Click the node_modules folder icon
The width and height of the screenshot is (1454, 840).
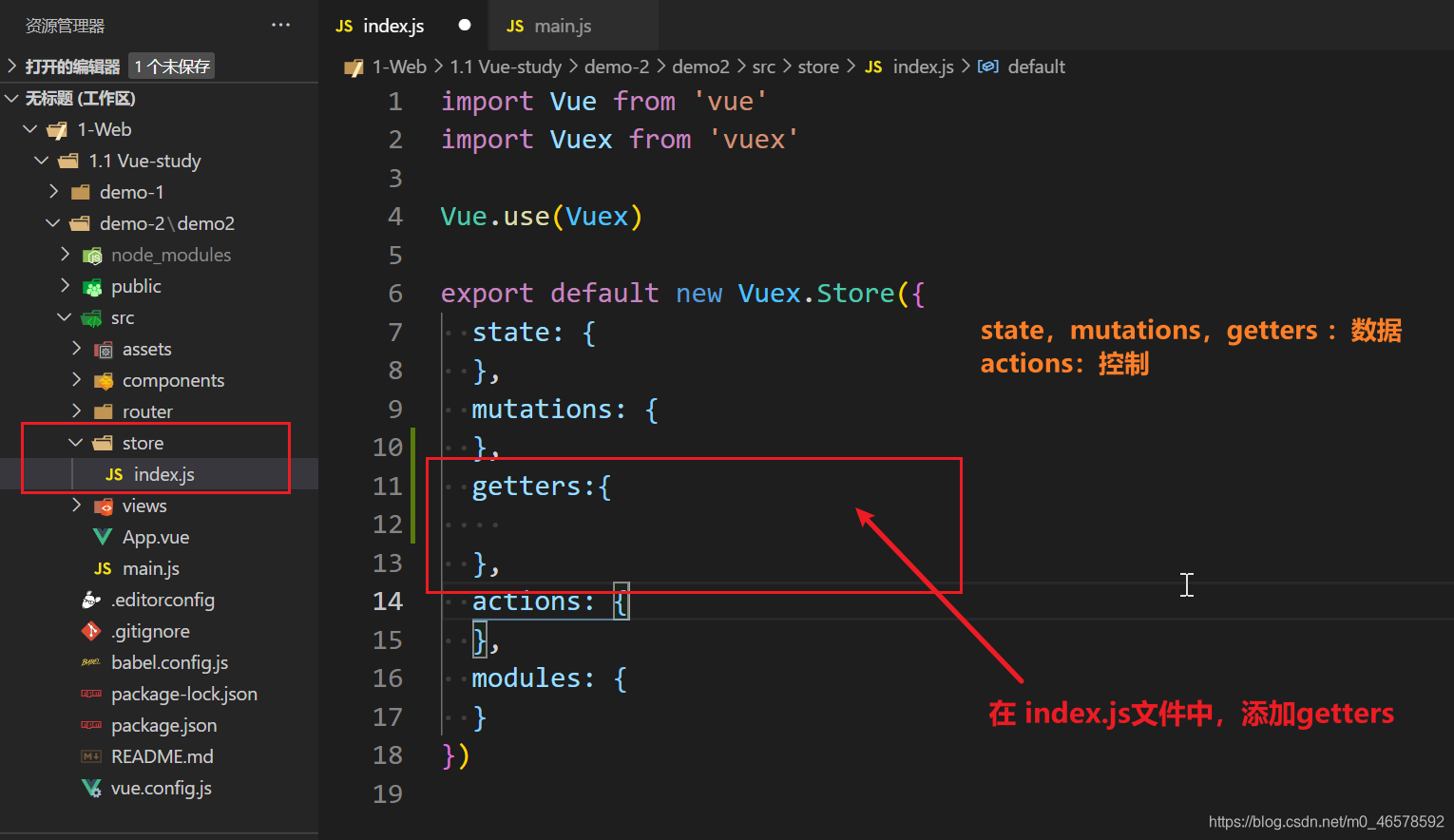(x=92, y=256)
